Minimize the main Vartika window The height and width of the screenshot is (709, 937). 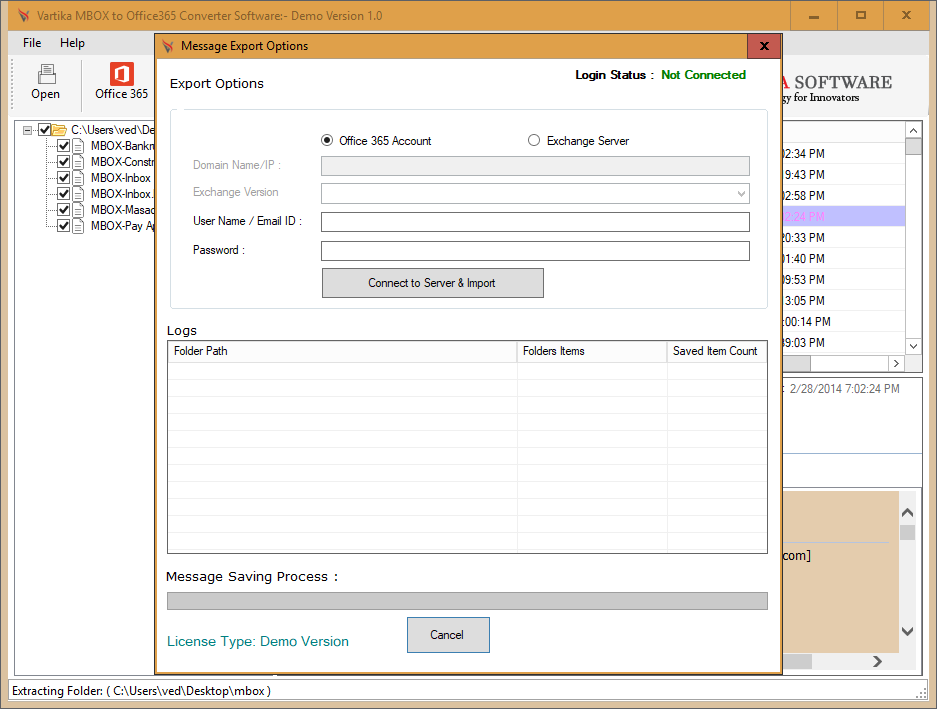[814, 16]
